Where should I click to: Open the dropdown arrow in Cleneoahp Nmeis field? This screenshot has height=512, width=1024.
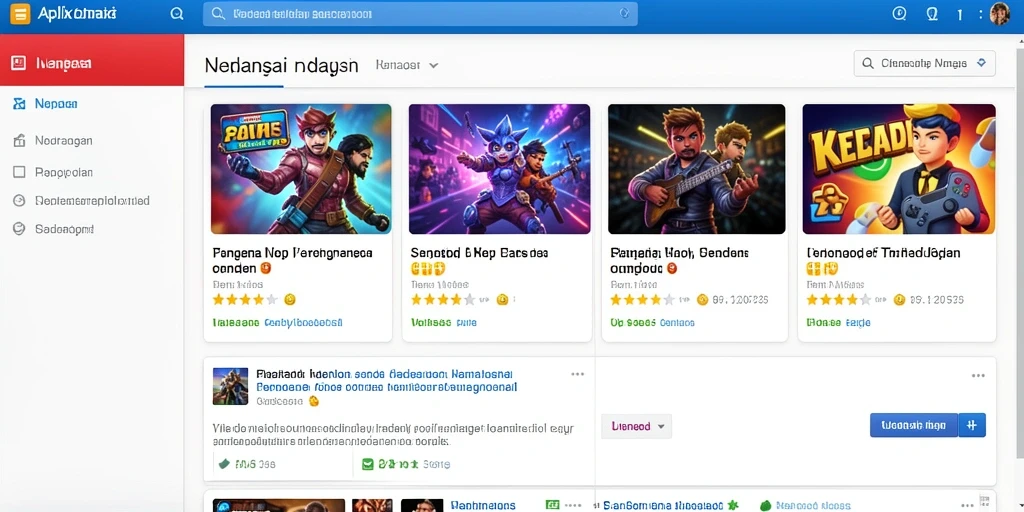pyautogui.click(x=980, y=63)
